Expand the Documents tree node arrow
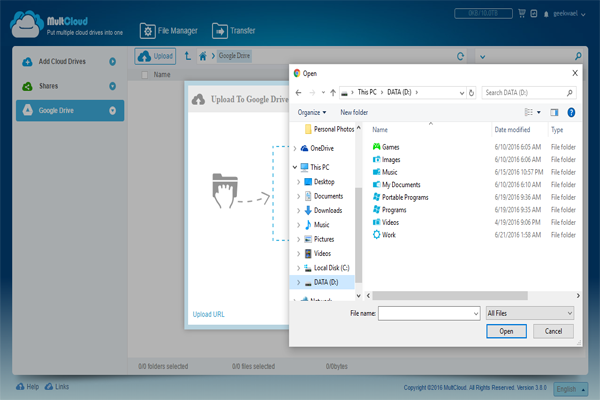600x400 pixels. click(298, 196)
